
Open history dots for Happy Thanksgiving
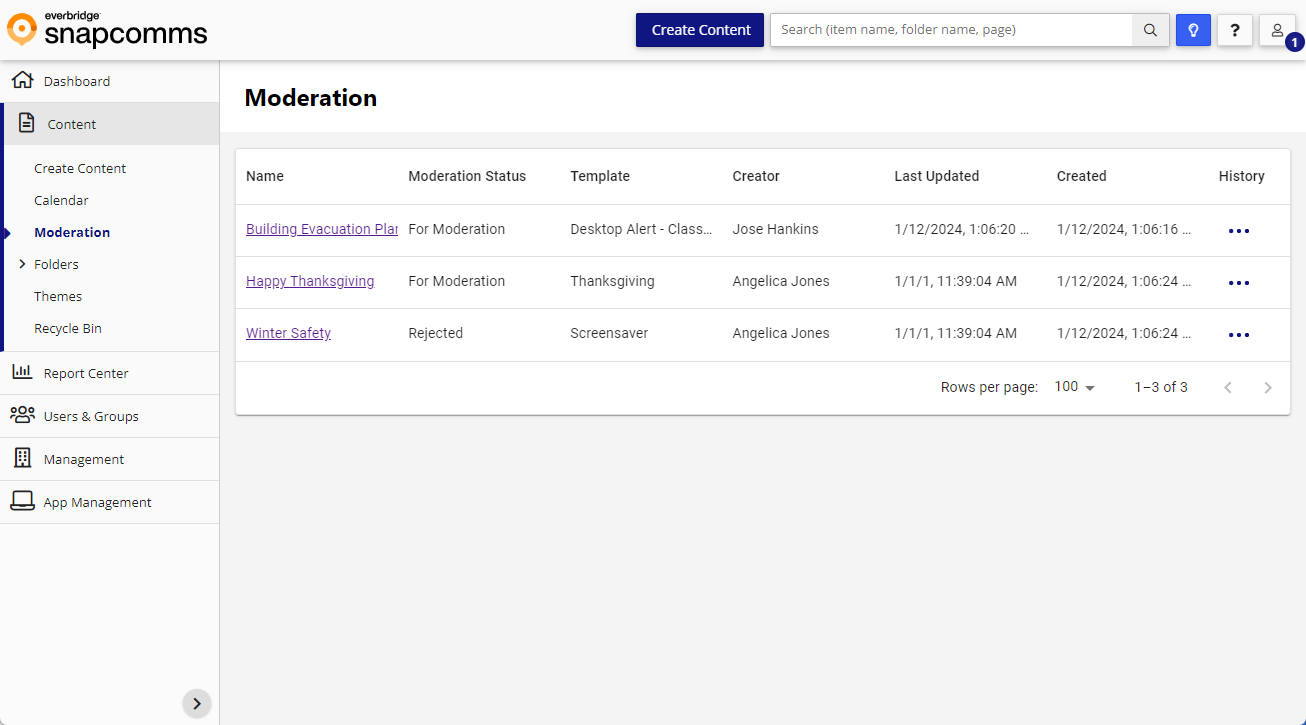pyautogui.click(x=1238, y=283)
